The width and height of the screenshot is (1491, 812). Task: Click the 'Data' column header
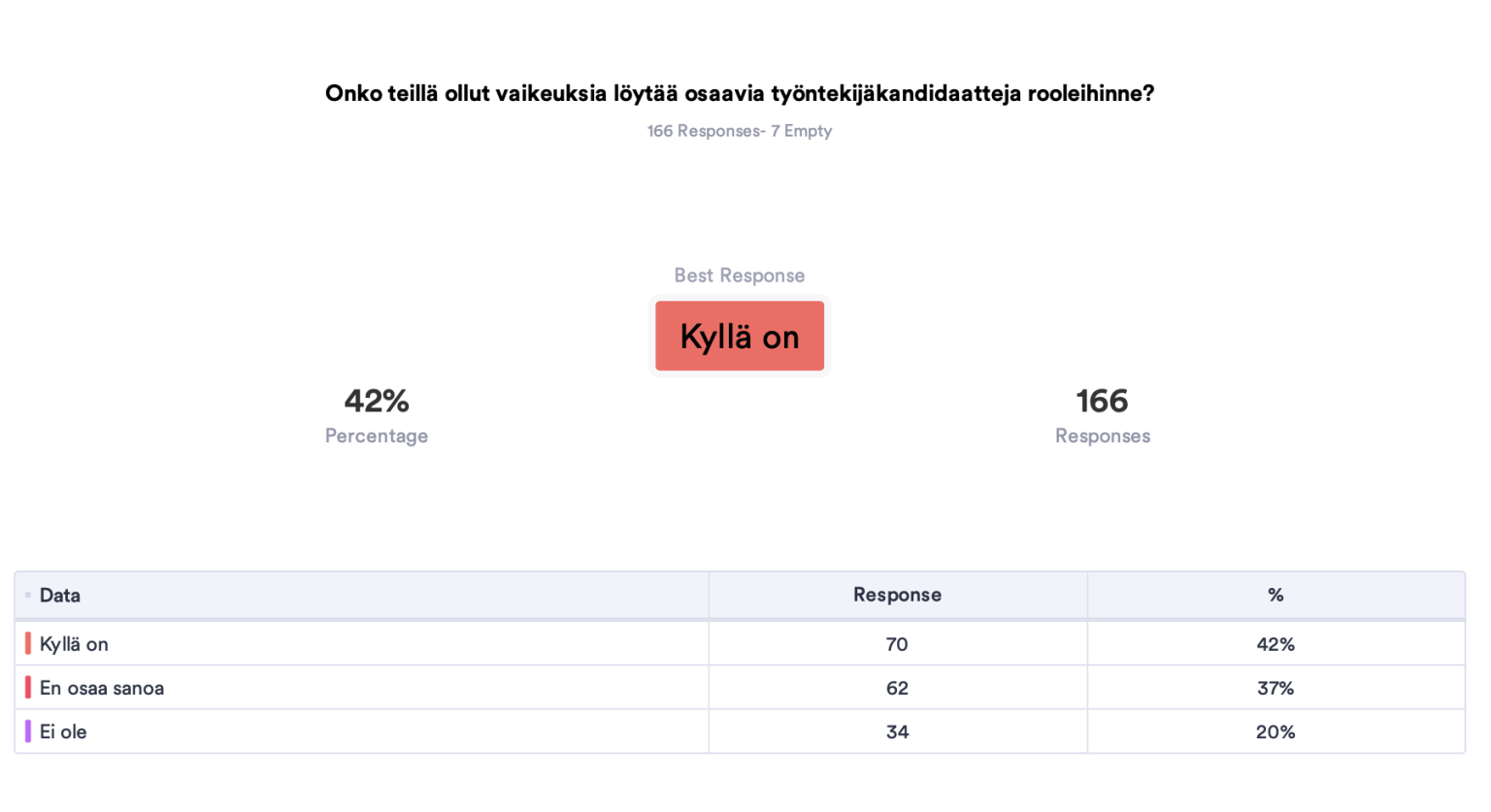point(60,596)
